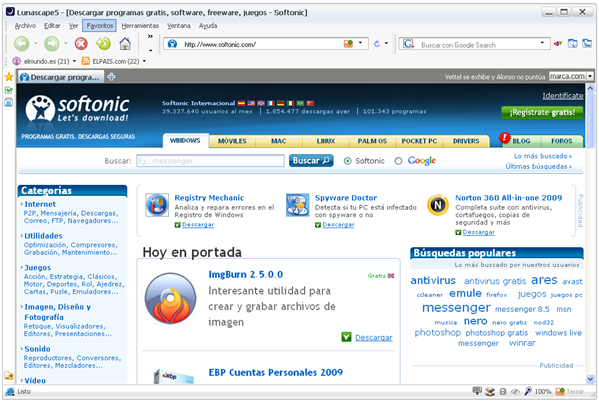
Task: Select the Descargar progra... browser tab
Action: tap(61, 77)
